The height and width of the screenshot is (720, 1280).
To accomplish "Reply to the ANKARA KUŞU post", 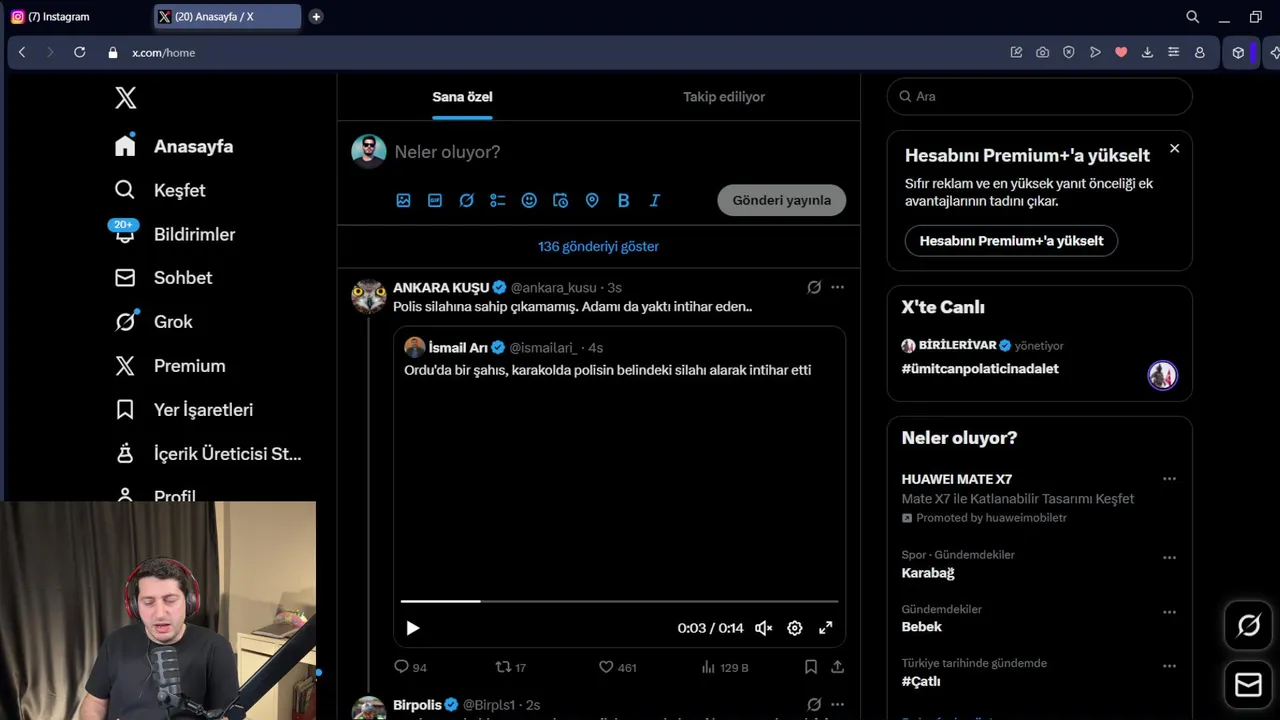I will pos(410,667).
